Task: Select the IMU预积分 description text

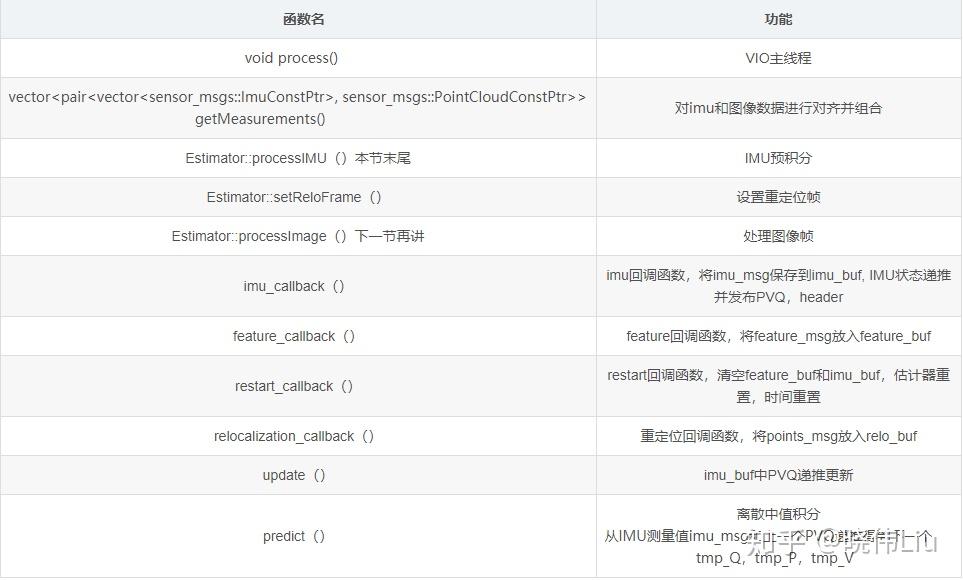Action: [x=777, y=158]
